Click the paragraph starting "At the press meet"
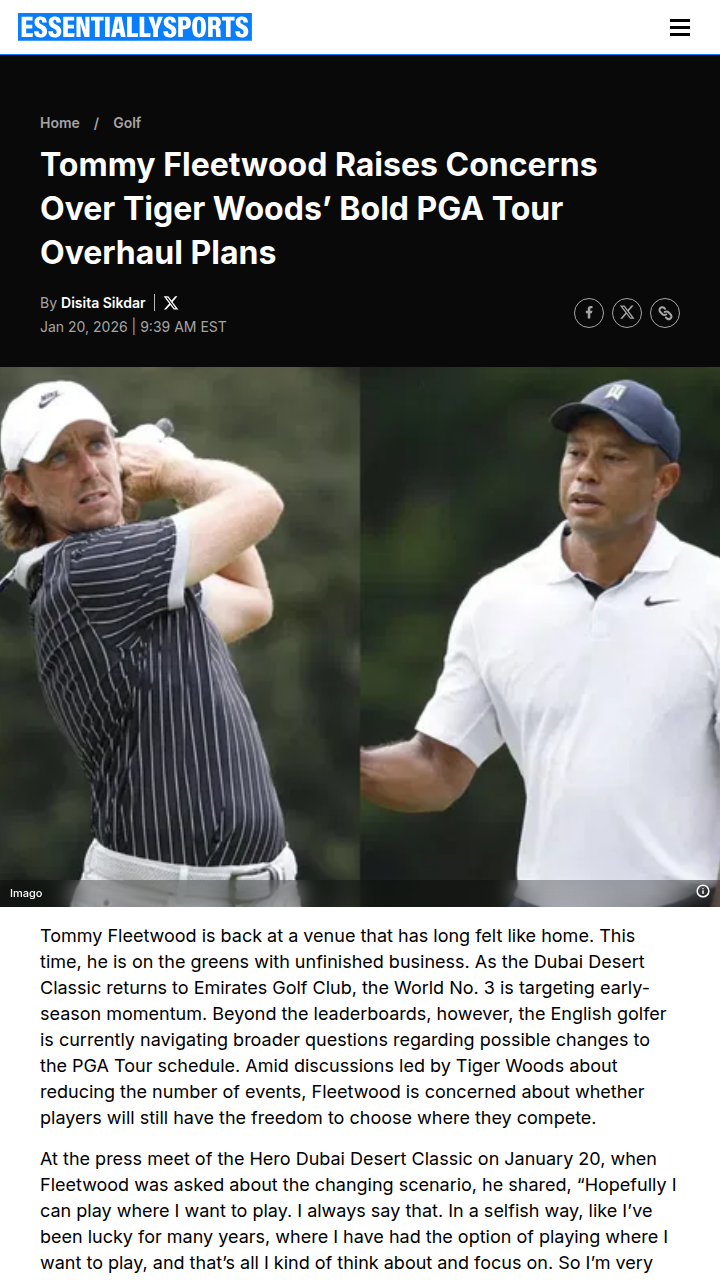This screenshot has height=1280, width=720. 359,1211
